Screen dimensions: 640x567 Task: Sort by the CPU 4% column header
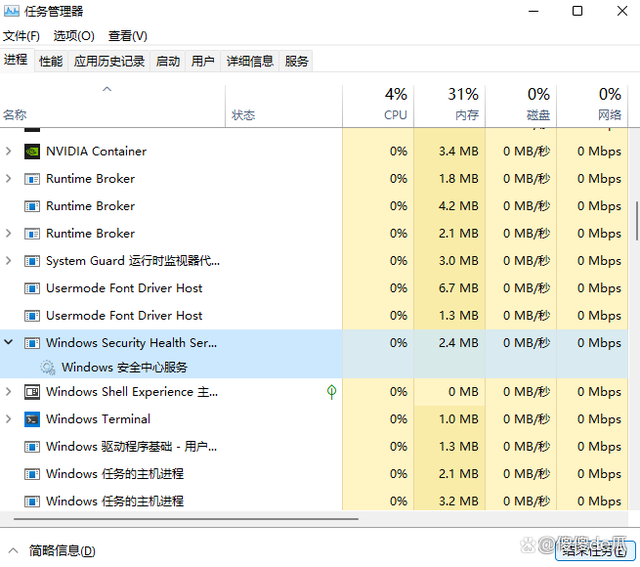(378, 106)
